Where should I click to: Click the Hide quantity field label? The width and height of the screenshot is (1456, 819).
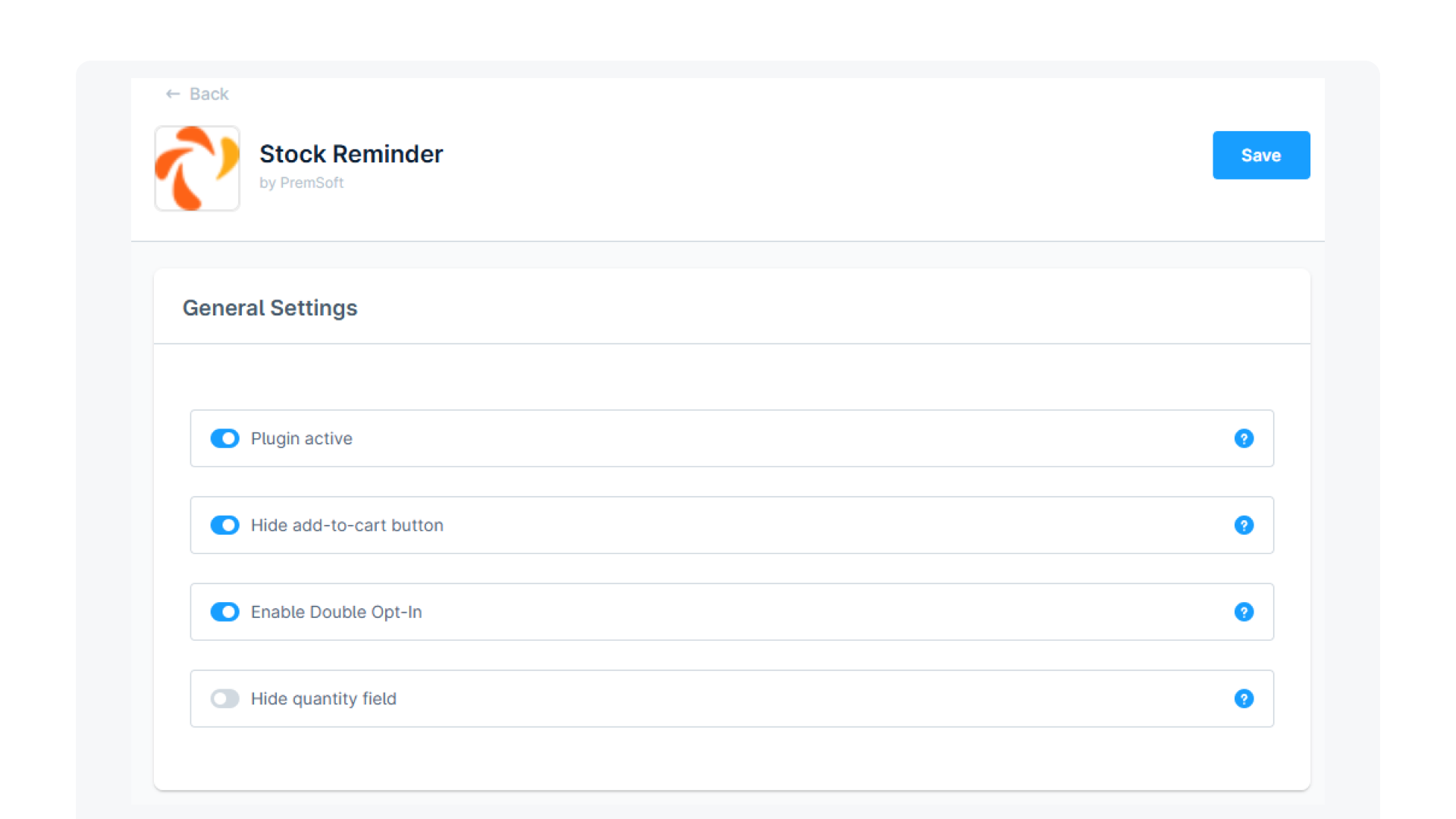[x=323, y=698]
